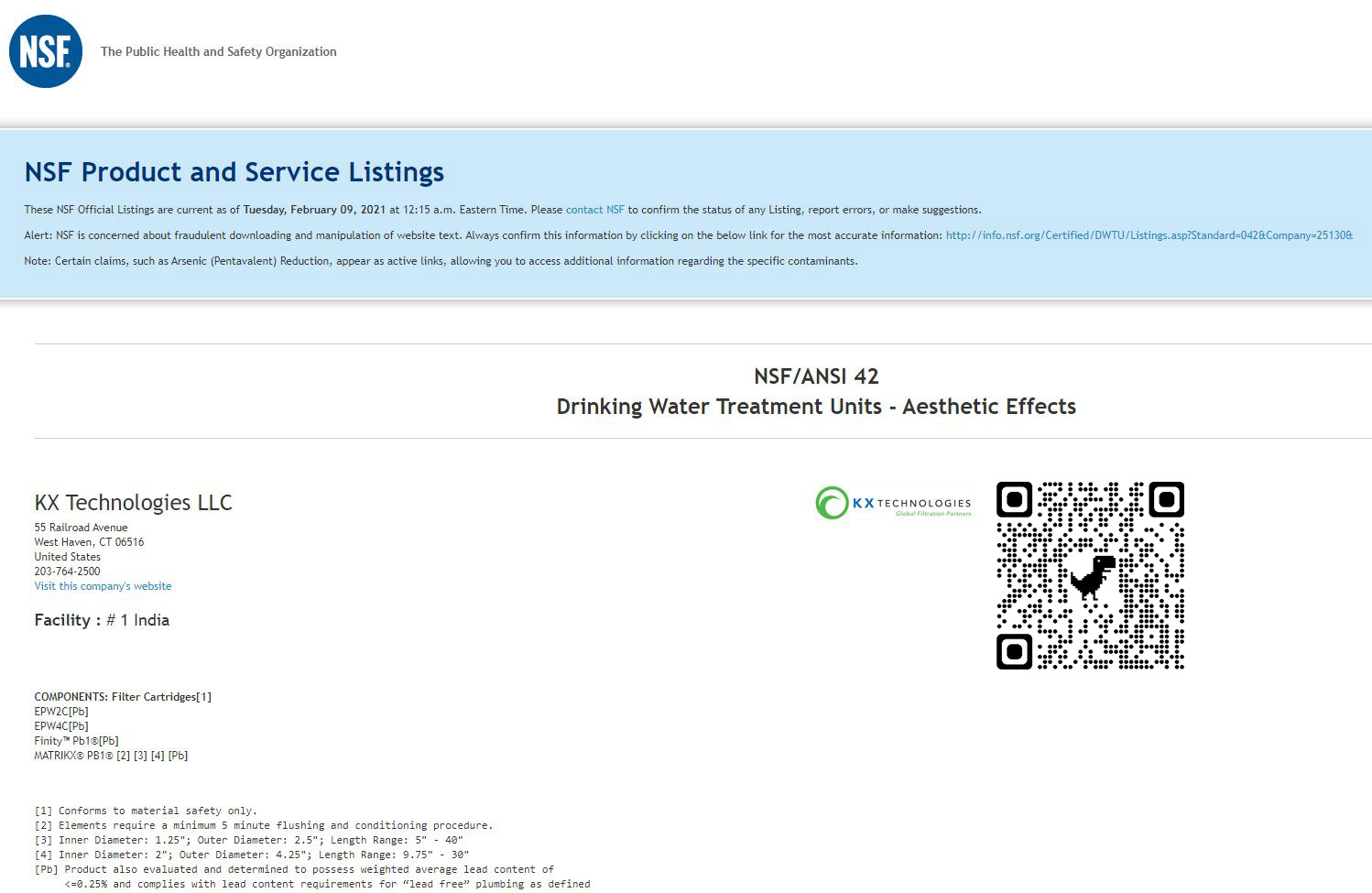Click the 'NSF Product and Service Listings' heading
Viewport: 1372px width, 893px height.
(x=234, y=172)
